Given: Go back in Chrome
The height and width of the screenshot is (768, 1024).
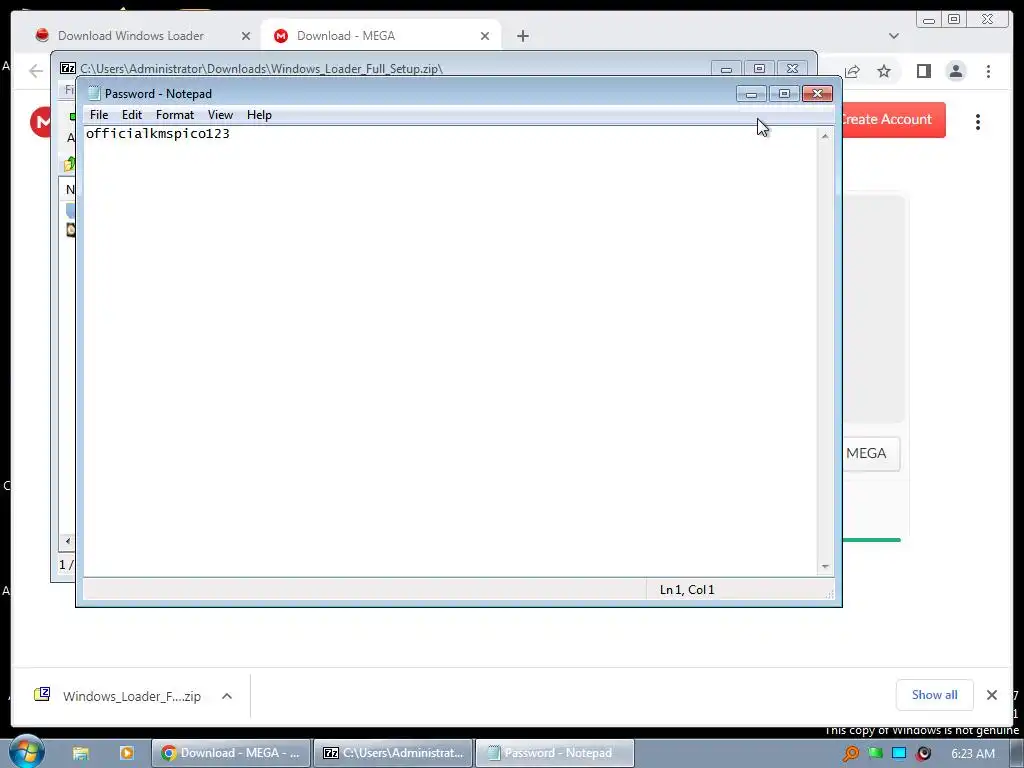Looking at the screenshot, I should [x=36, y=71].
